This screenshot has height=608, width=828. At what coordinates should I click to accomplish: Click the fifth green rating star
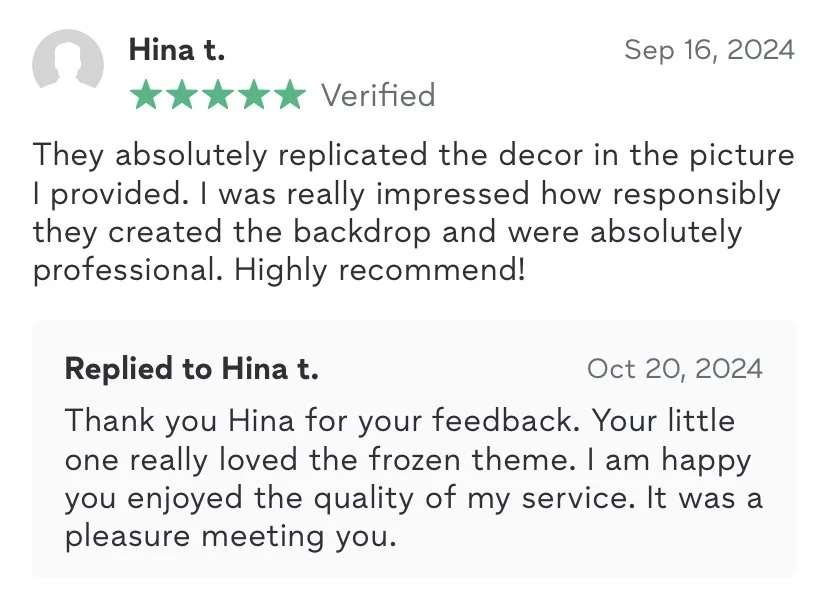point(290,95)
